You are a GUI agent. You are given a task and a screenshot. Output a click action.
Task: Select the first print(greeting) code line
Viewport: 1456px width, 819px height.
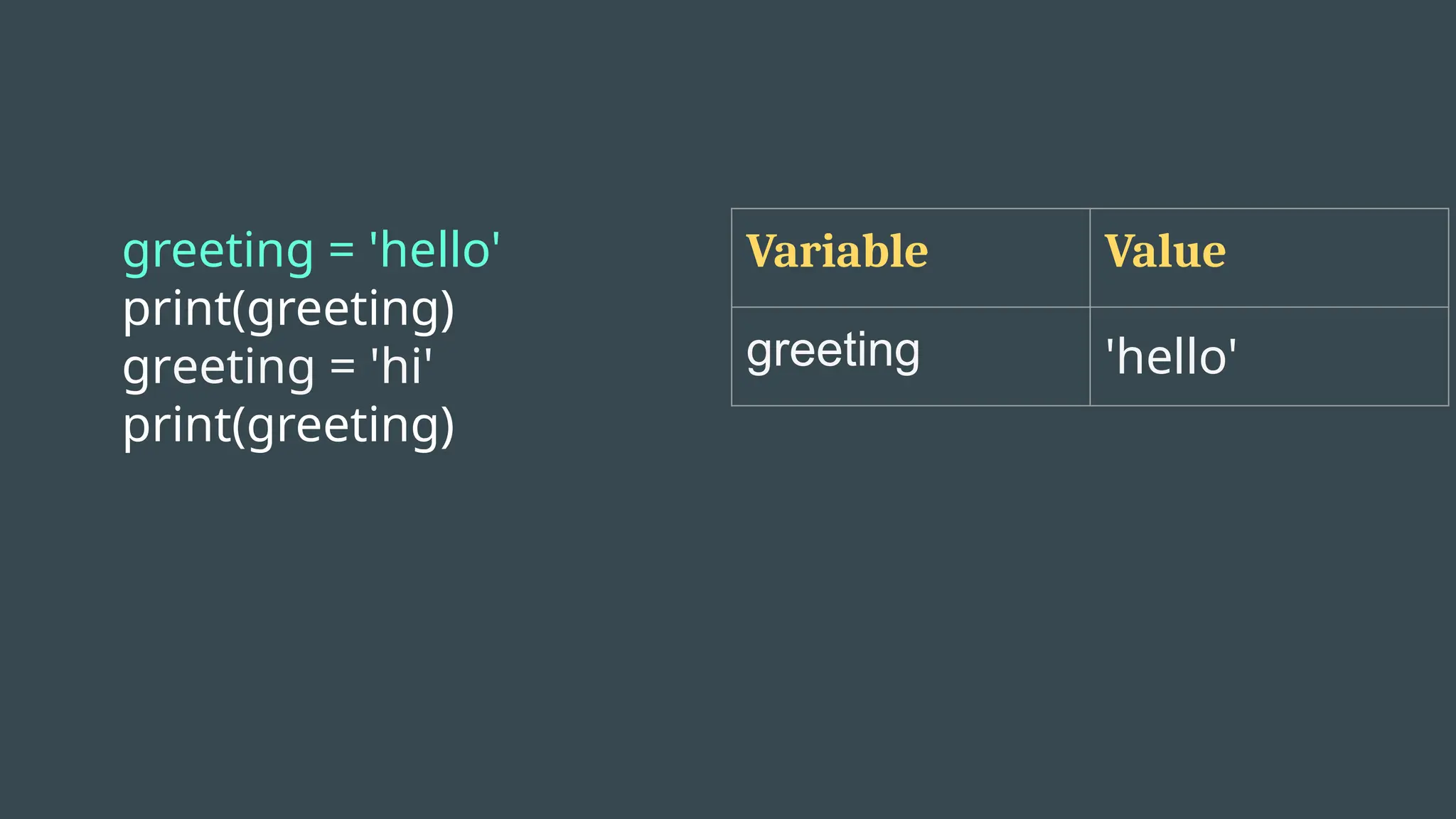(288, 309)
